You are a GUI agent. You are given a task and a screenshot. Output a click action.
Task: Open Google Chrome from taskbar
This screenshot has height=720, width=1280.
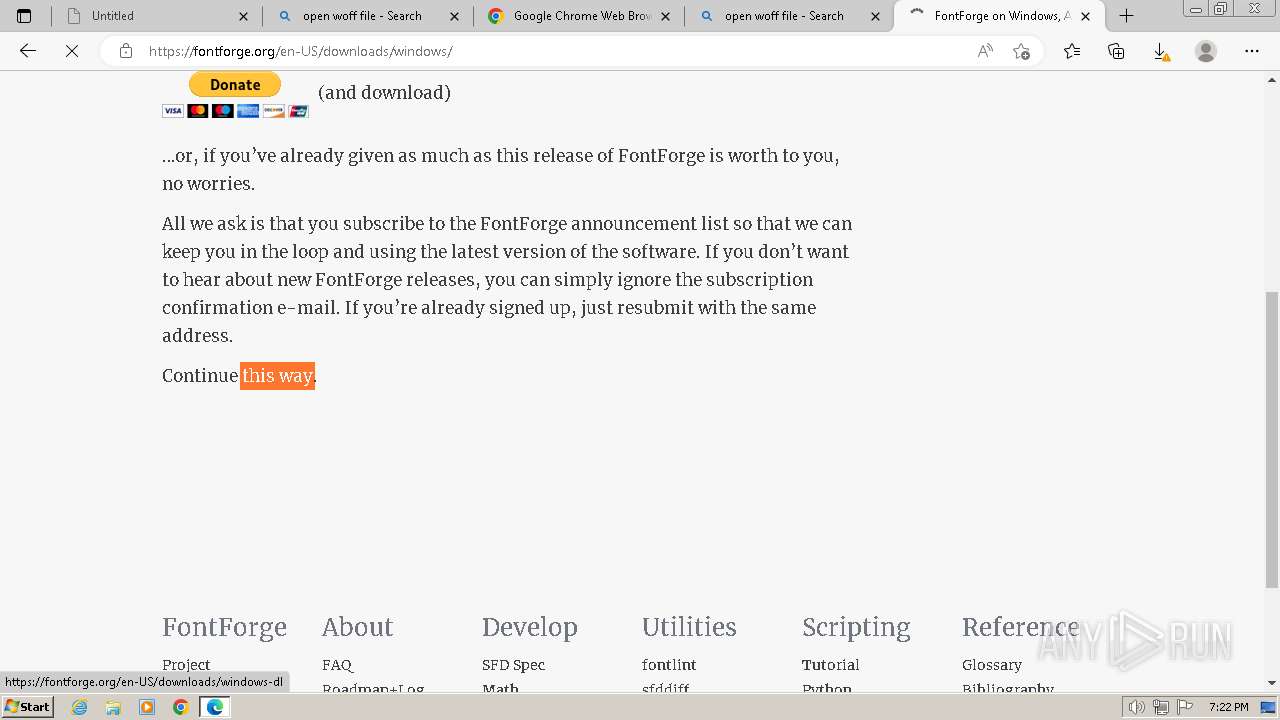click(x=180, y=707)
